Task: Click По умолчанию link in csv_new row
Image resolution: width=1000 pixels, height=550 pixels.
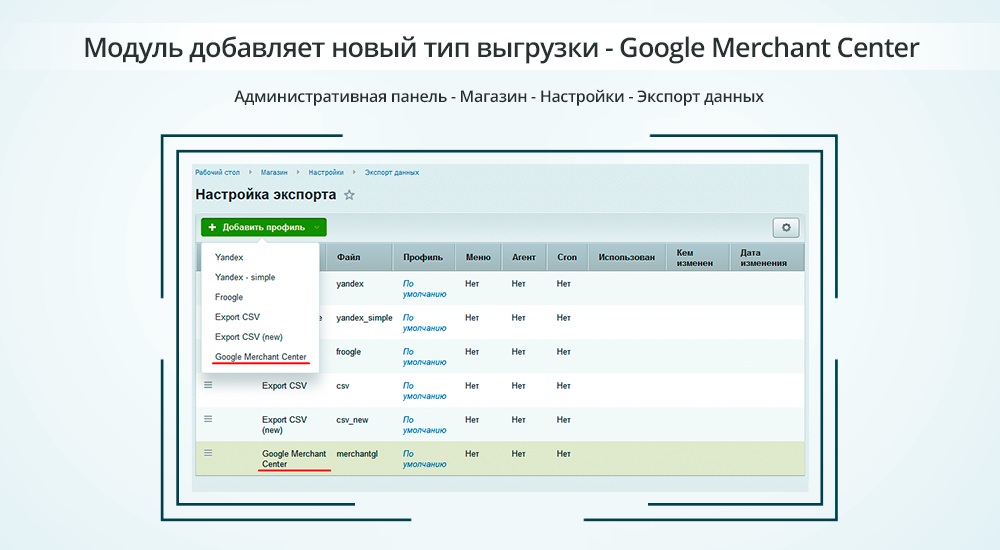Action: 424,425
